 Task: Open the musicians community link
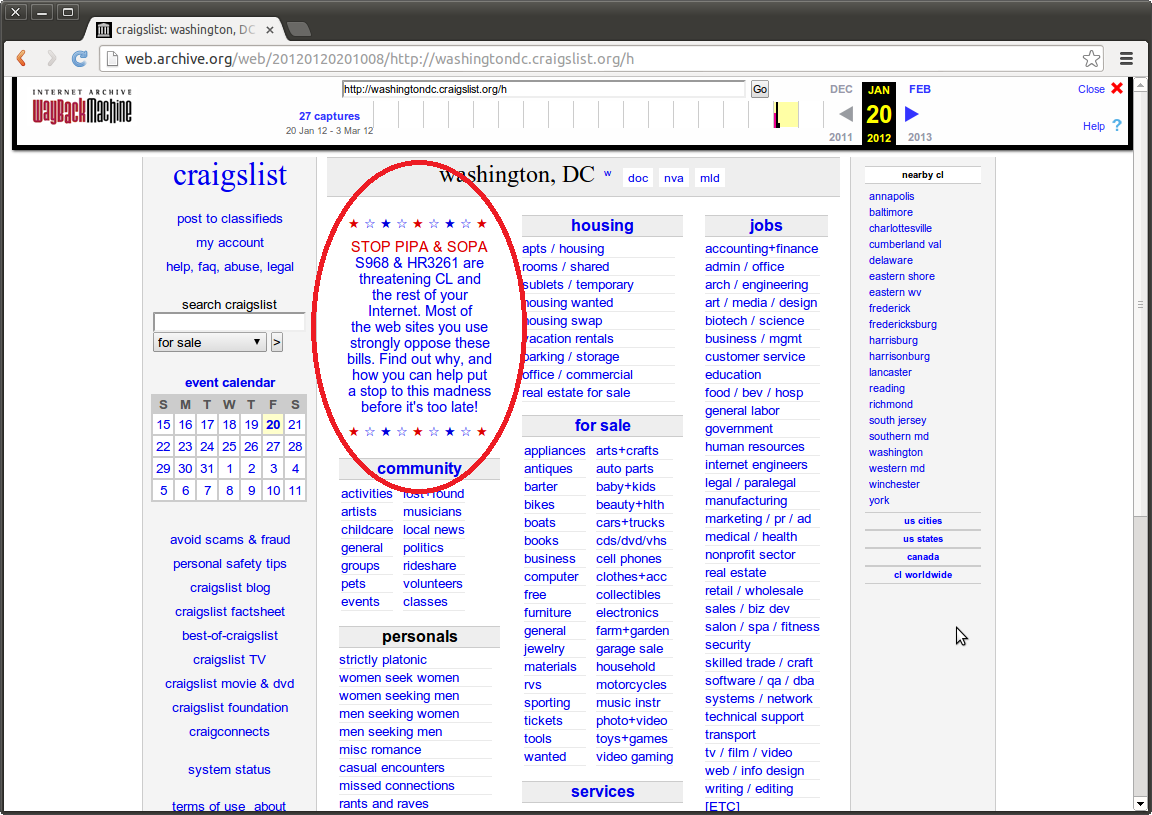tap(432, 512)
